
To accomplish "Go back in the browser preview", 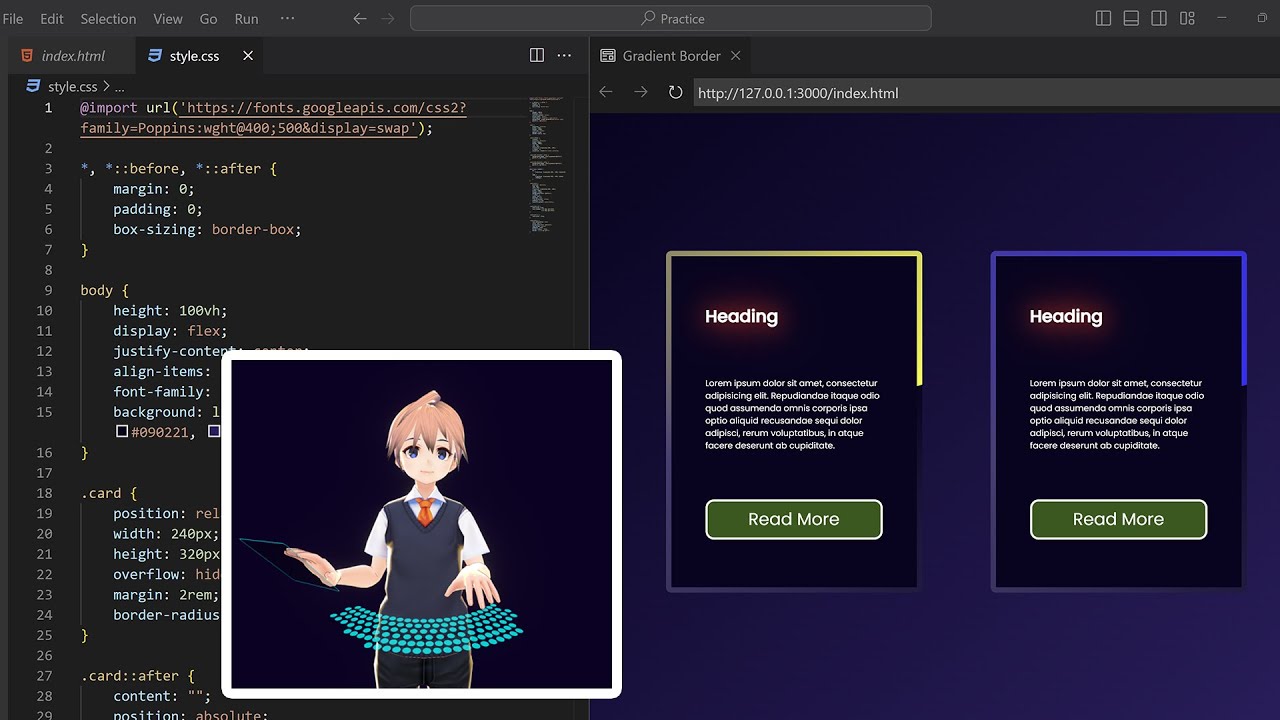I will tap(606, 92).
